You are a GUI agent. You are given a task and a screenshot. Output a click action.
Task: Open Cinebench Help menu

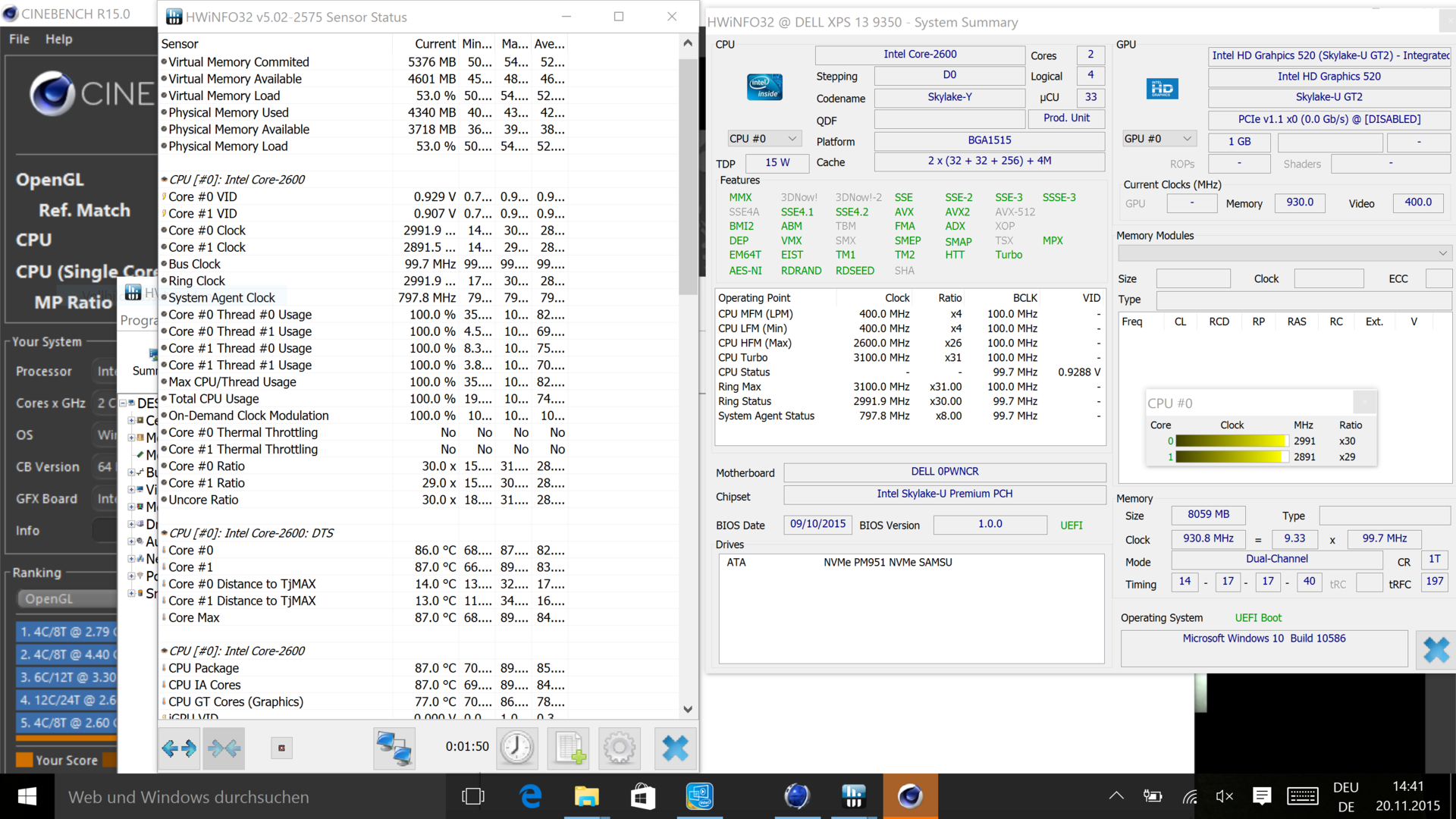(x=58, y=39)
